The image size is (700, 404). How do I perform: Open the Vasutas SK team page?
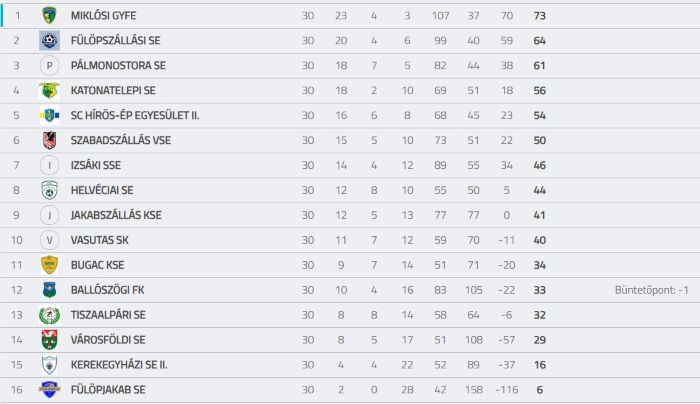(x=100, y=240)
